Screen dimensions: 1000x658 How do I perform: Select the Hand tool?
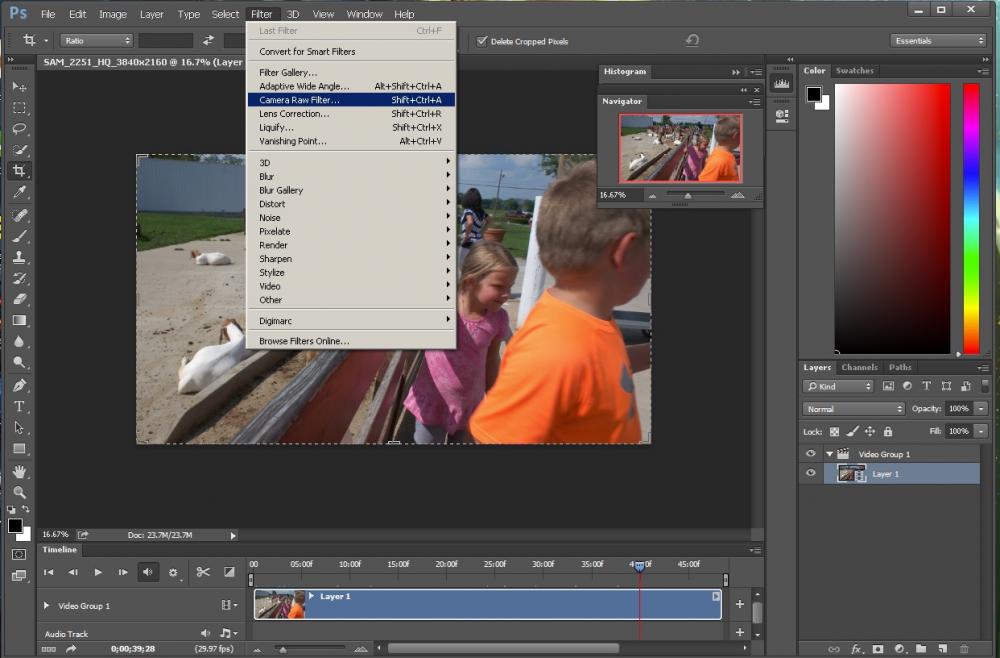coord(19,471)
